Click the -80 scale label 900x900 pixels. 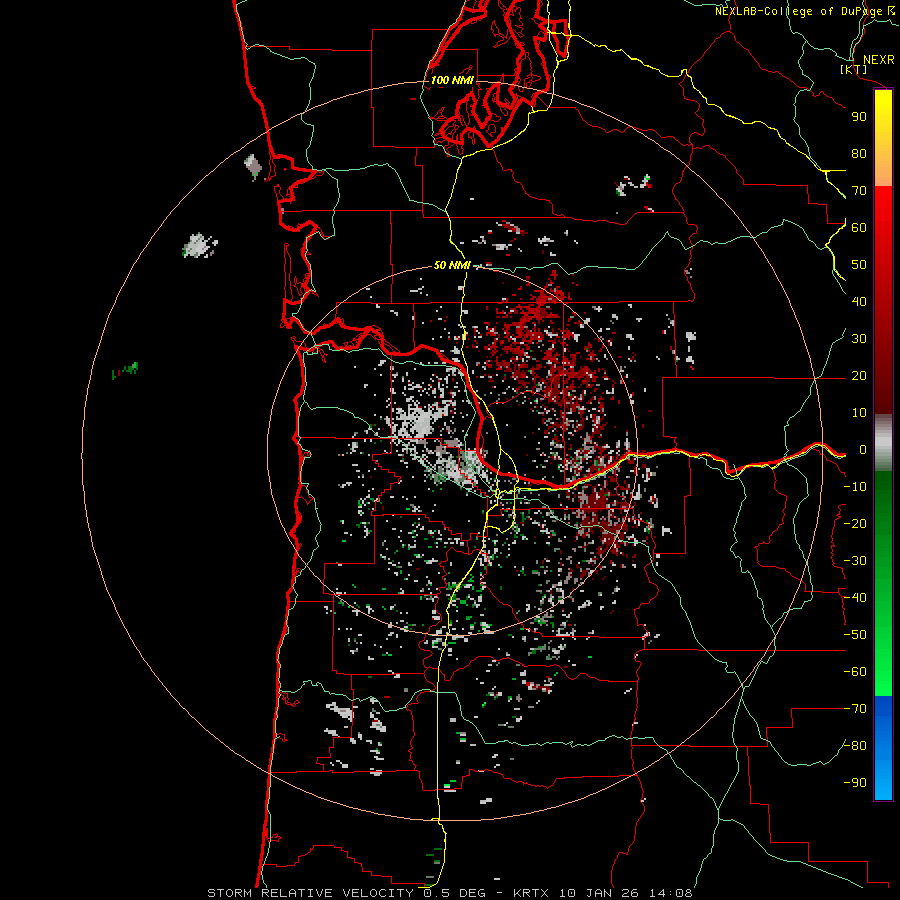tap(855, 746)
